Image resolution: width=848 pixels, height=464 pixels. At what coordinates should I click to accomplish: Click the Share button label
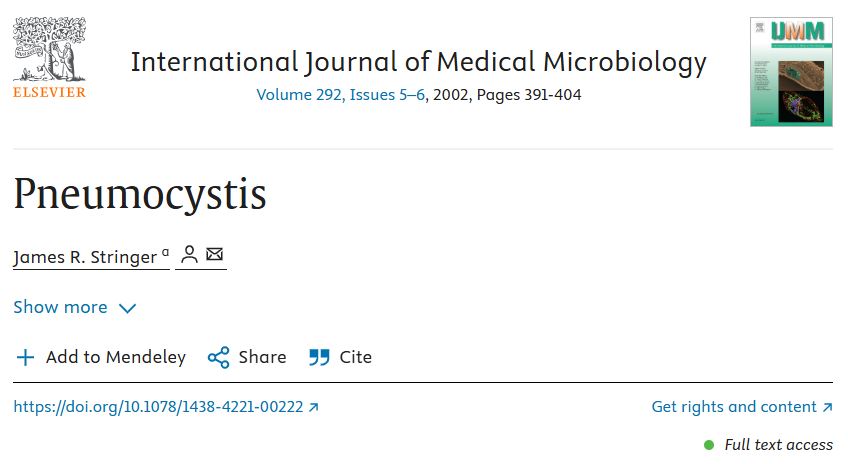point(262,357)
